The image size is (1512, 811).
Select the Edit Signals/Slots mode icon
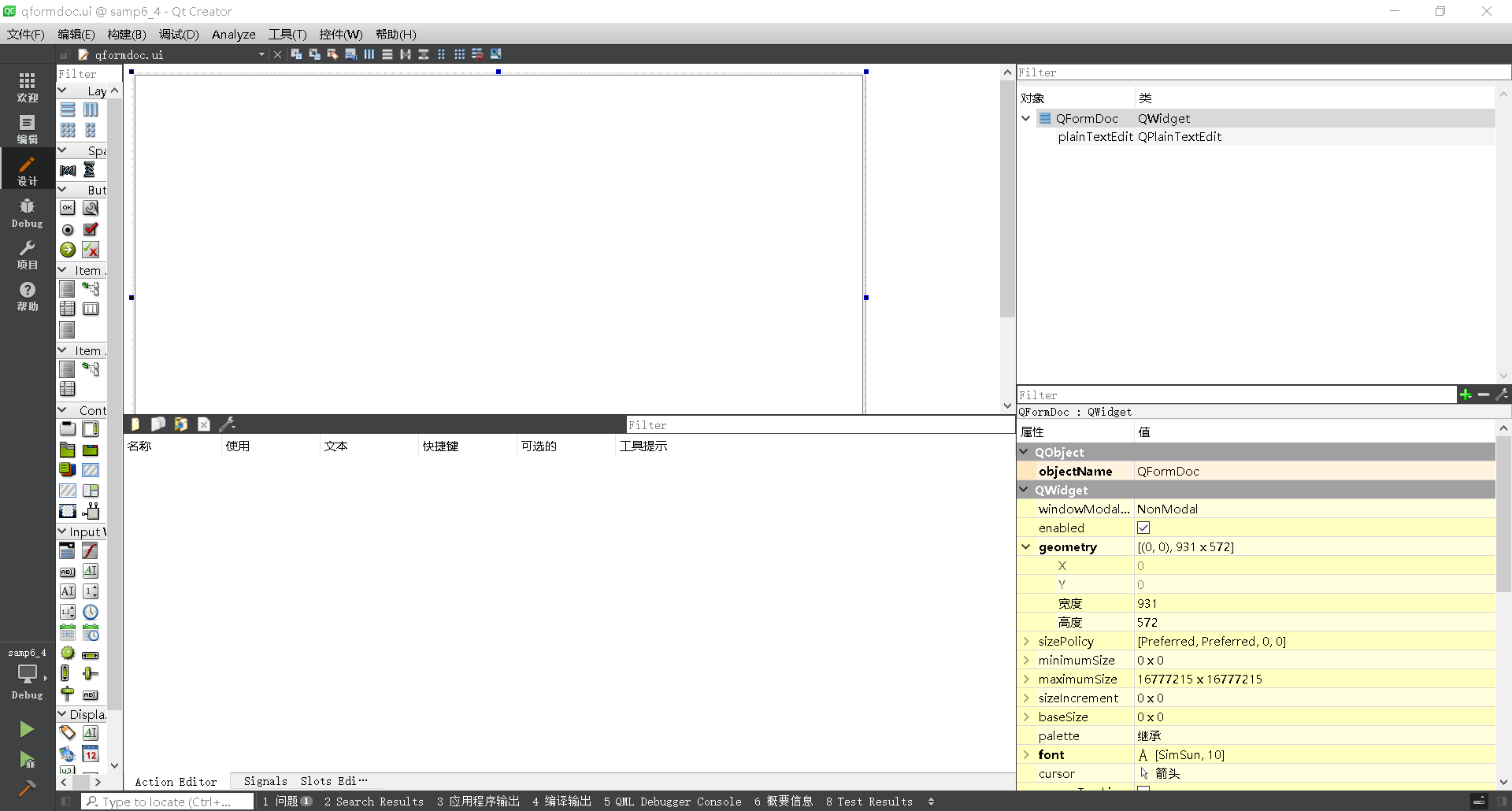pos(313,54)
